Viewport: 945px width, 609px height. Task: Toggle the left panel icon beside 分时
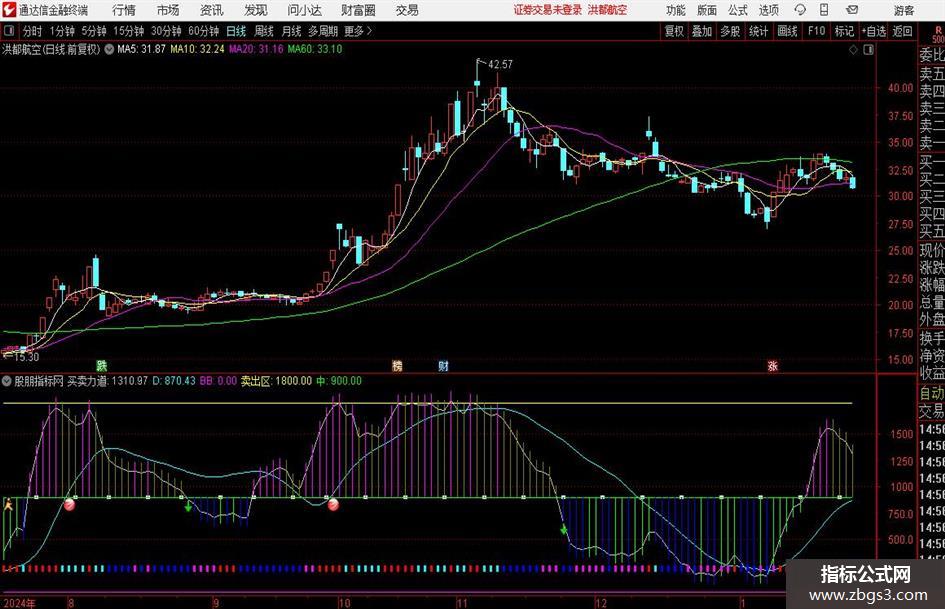pyautogui.click(x=9, y=31)
